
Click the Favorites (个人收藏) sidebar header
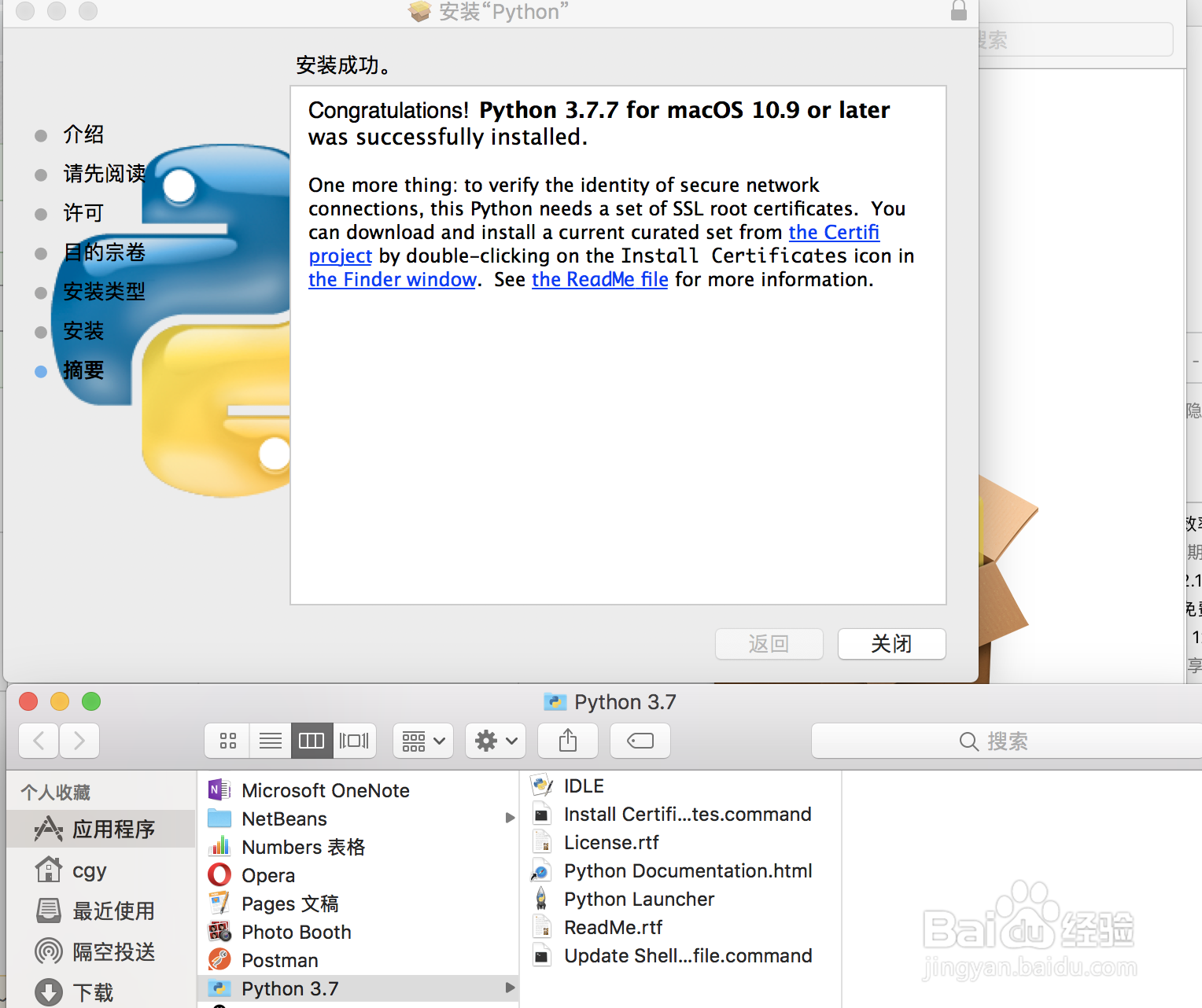click(56, 792)
